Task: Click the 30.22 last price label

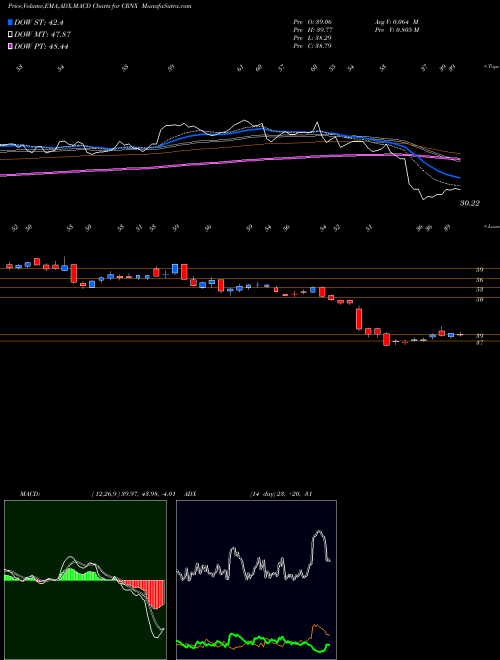Action: click(x=469, y=203)
